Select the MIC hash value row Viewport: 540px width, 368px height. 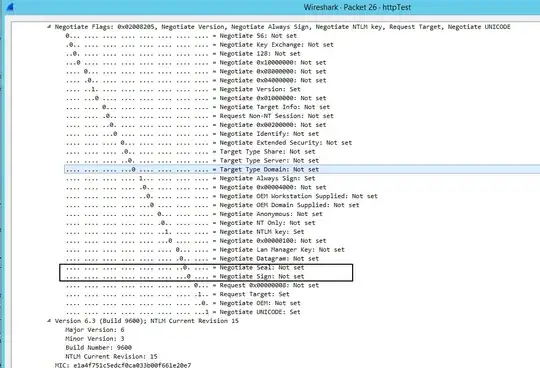pyautogui.click(x=123, y=365)
